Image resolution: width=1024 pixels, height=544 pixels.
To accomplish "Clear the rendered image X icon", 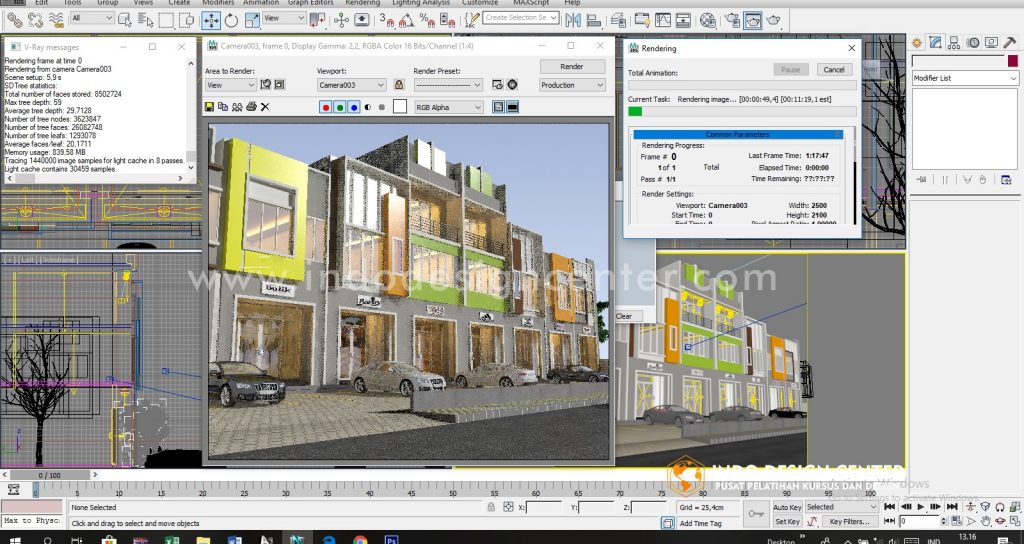I will click(x=265, y=106).
